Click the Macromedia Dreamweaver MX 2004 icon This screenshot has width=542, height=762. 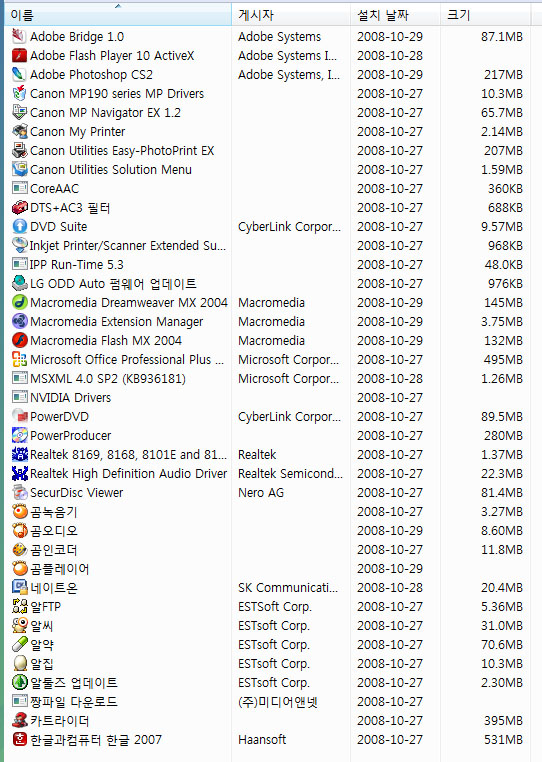click(x=19, y=302)
